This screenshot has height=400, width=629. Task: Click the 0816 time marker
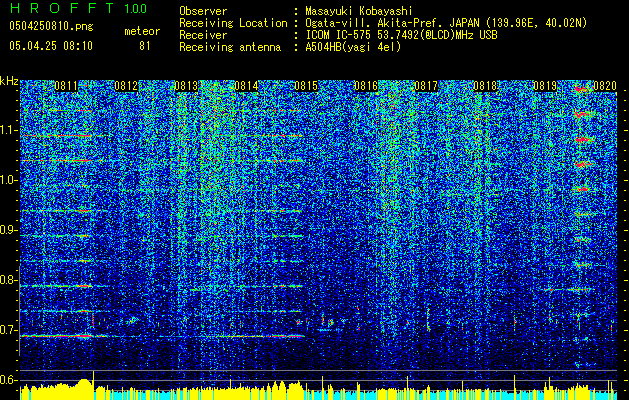pyautogui.click(x=366, y=85)
